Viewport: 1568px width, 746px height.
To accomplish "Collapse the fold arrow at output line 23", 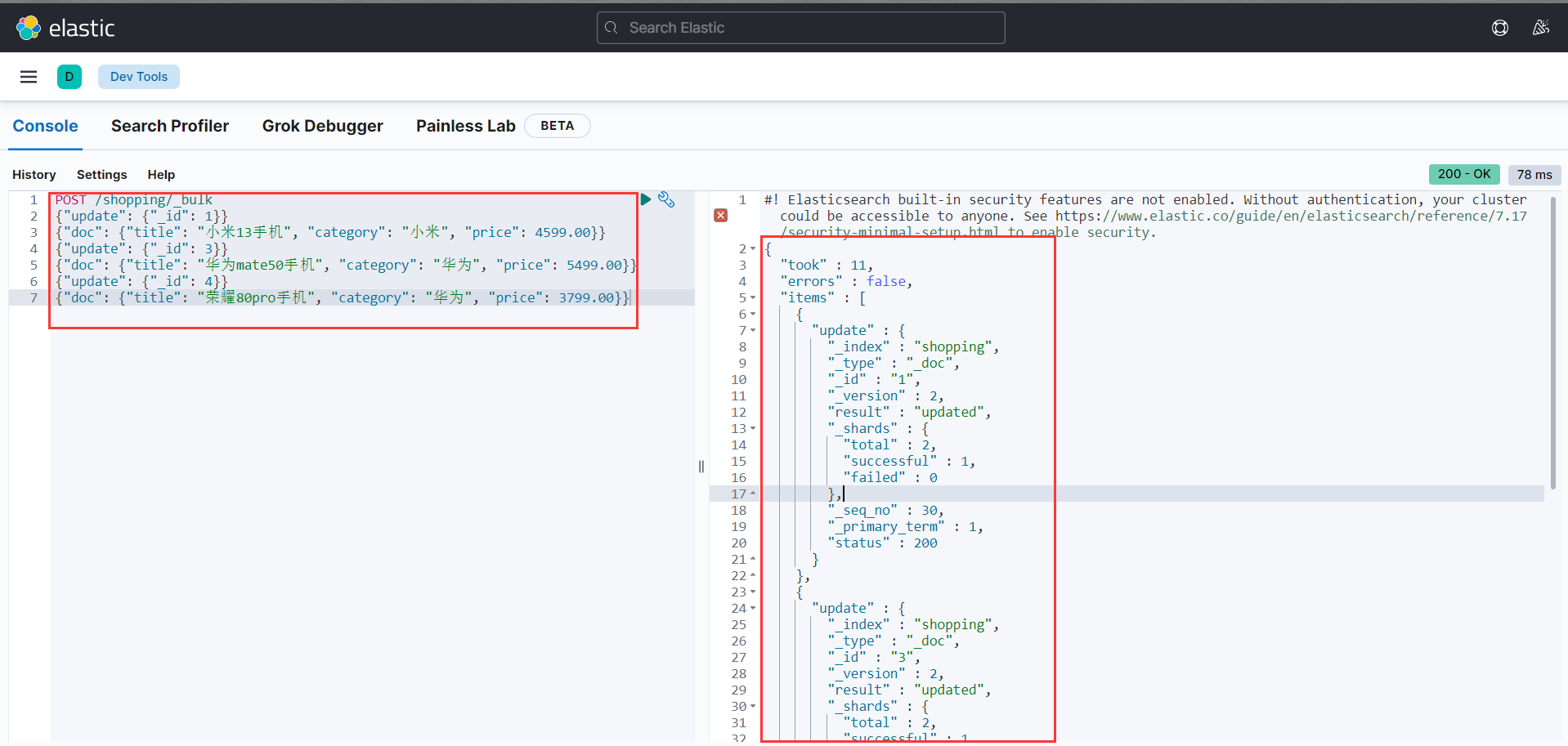I will [753, 592].
